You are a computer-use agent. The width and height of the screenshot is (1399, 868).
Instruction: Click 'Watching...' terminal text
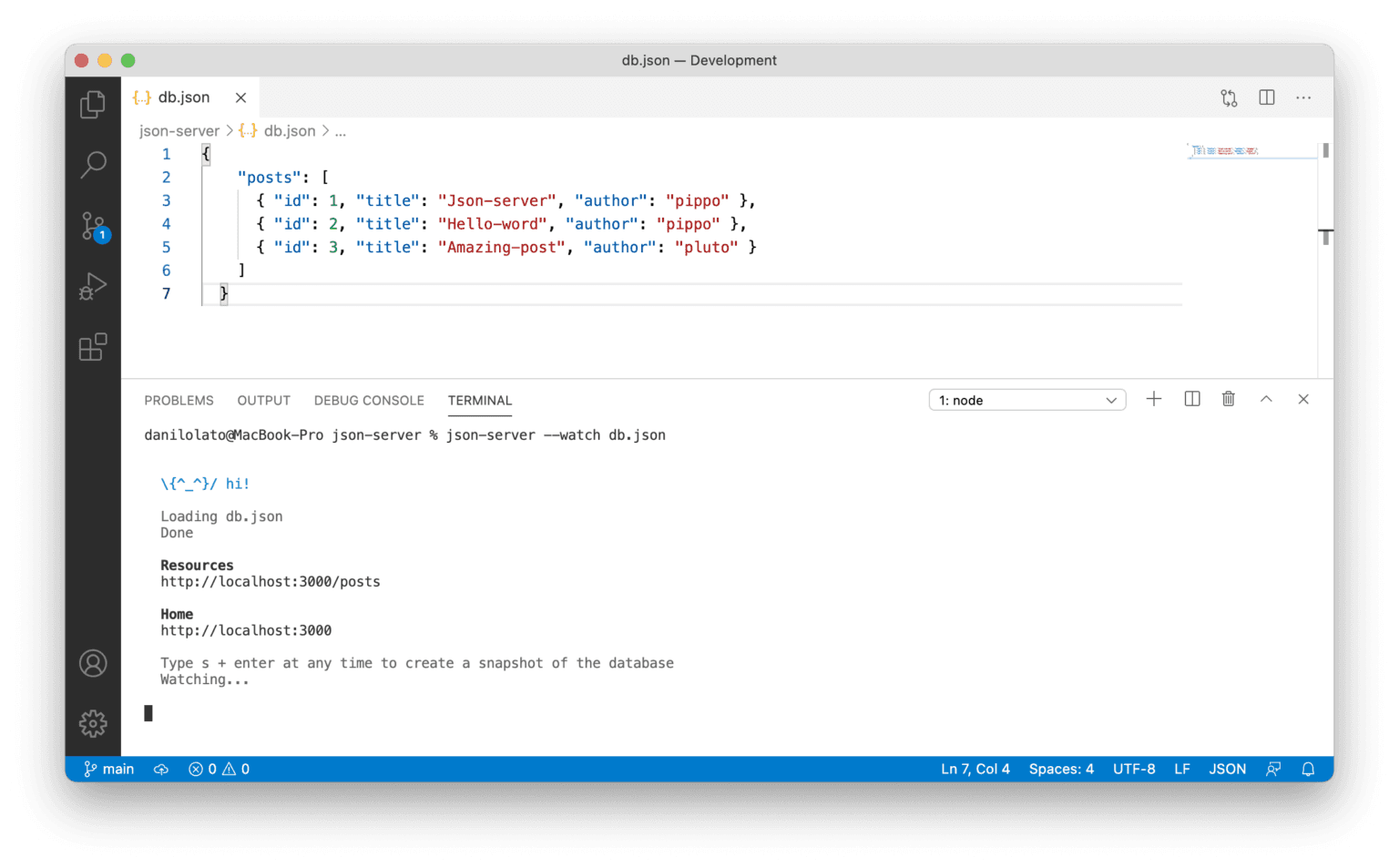point(205,679)
